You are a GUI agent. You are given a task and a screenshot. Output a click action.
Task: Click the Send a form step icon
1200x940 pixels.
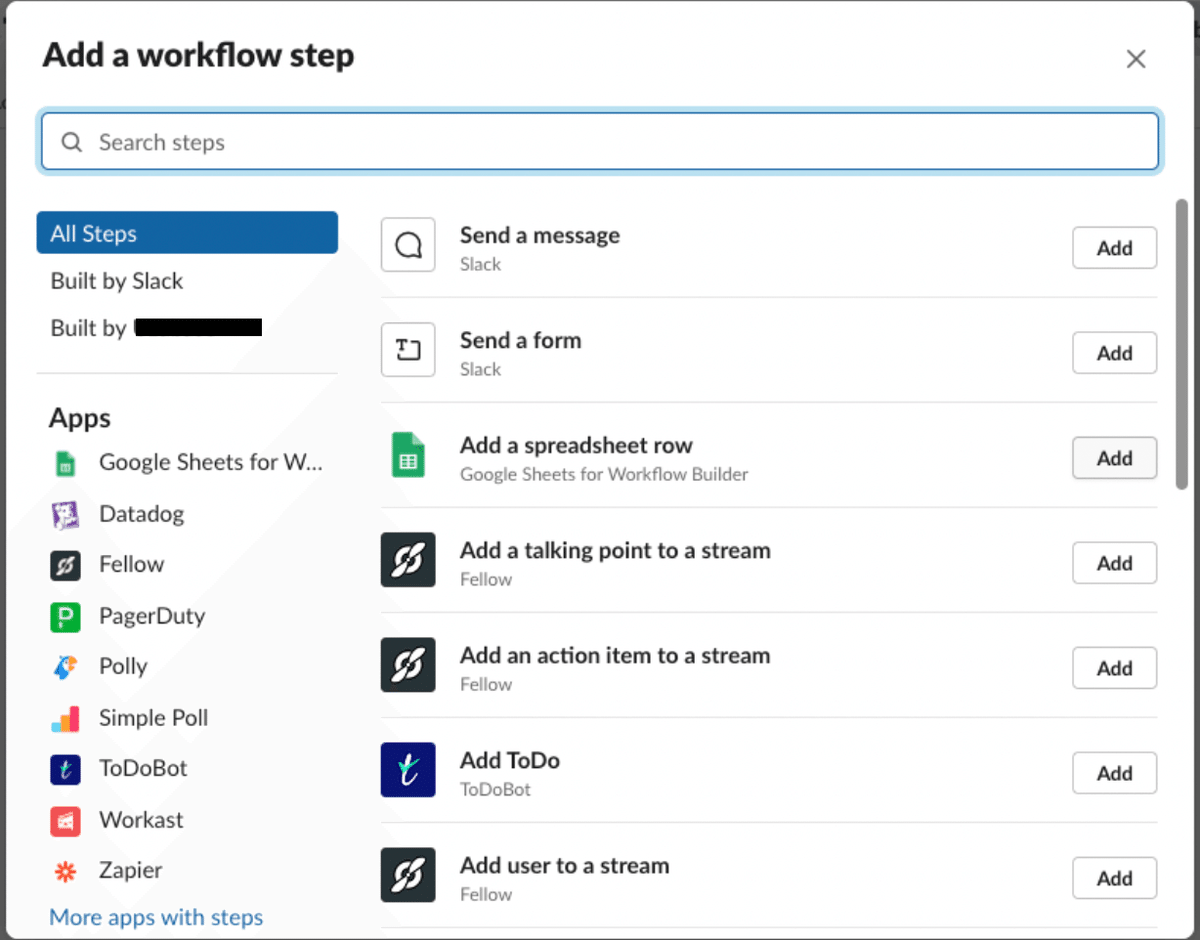pyautogui.click(x=408, y=350)
